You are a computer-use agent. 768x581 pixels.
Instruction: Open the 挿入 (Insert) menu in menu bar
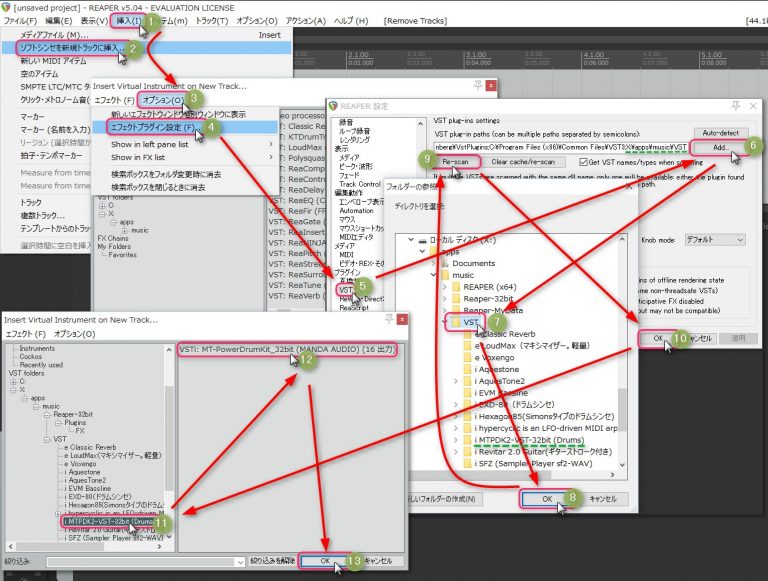129,20
